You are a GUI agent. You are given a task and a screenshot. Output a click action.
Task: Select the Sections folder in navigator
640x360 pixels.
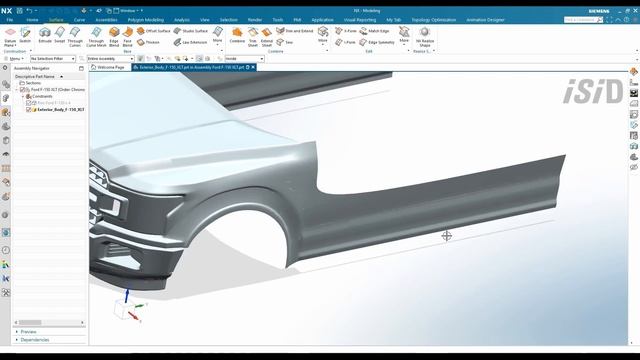[x=30, y=83]
